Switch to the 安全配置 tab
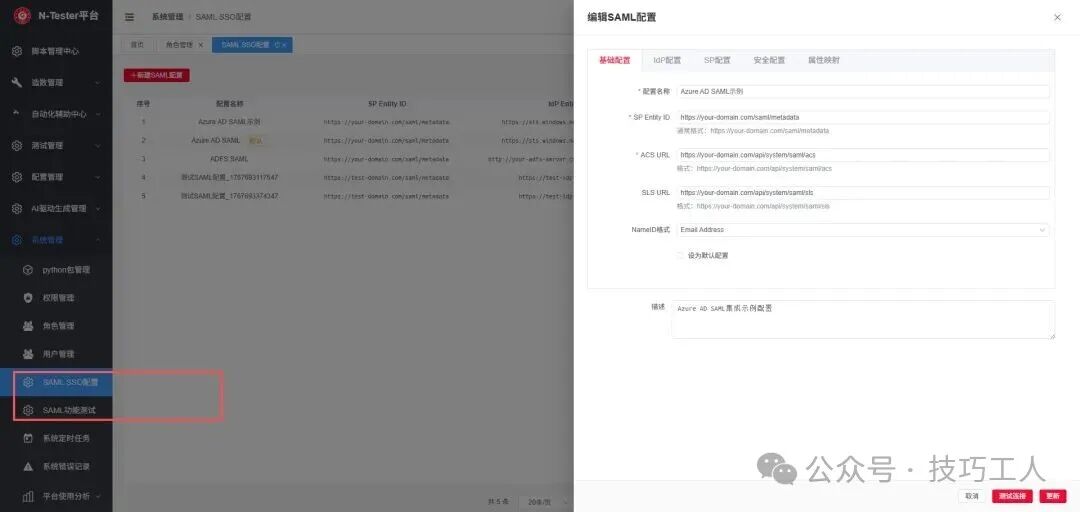Image resolution: width=1080 pixels, height=512 pixels. (769, 60)
